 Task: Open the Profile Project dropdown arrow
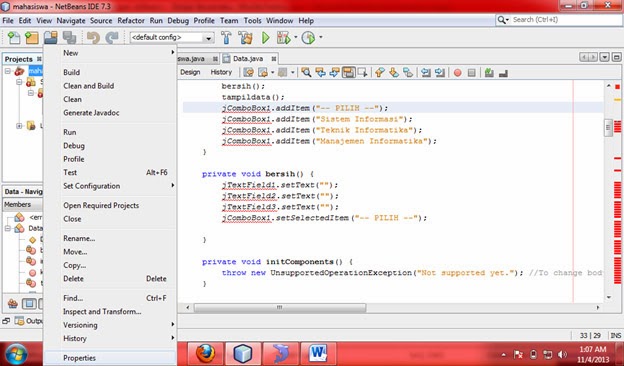click(x=320, y=38)
